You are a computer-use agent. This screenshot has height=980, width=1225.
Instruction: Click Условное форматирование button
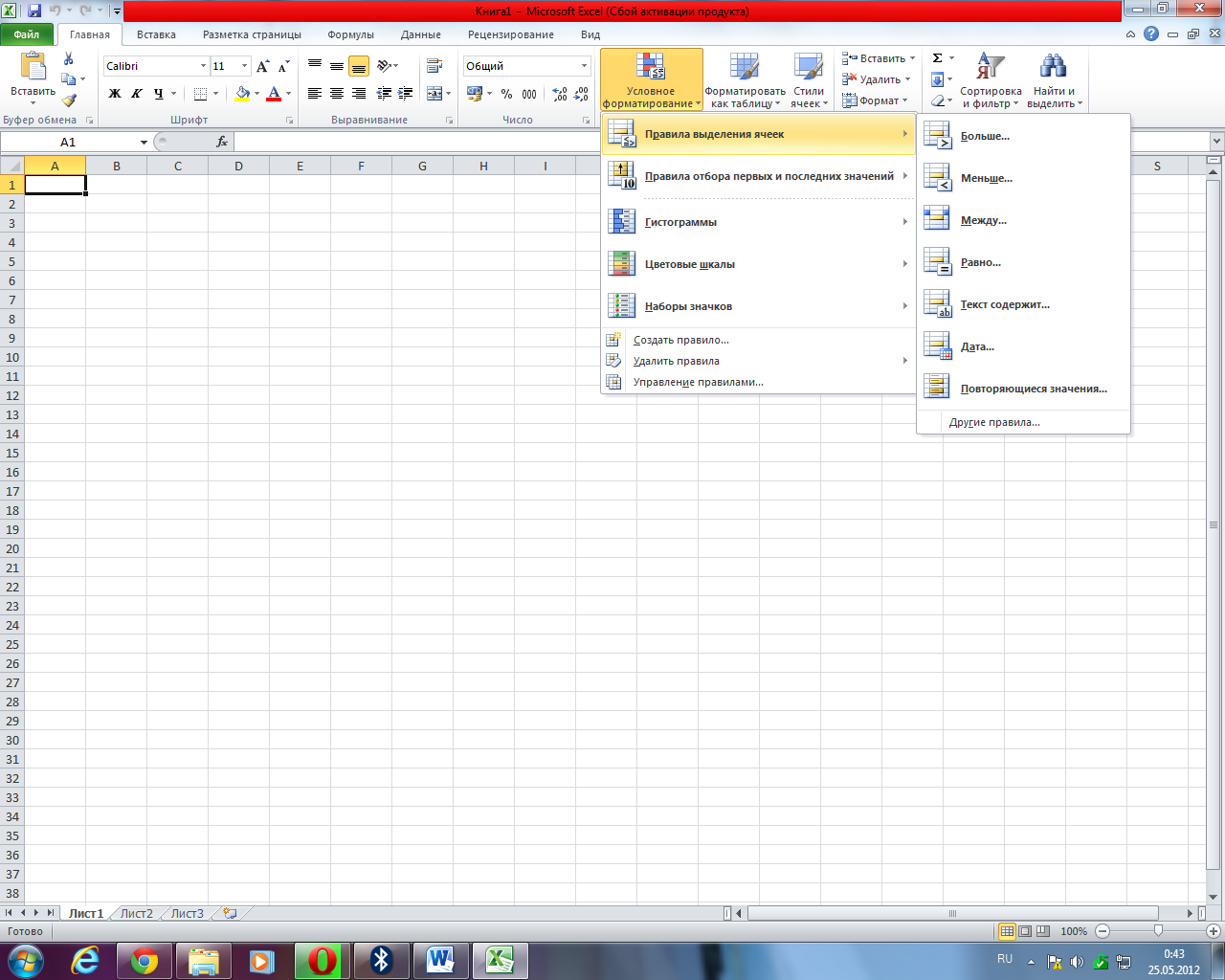coord(651,80)
